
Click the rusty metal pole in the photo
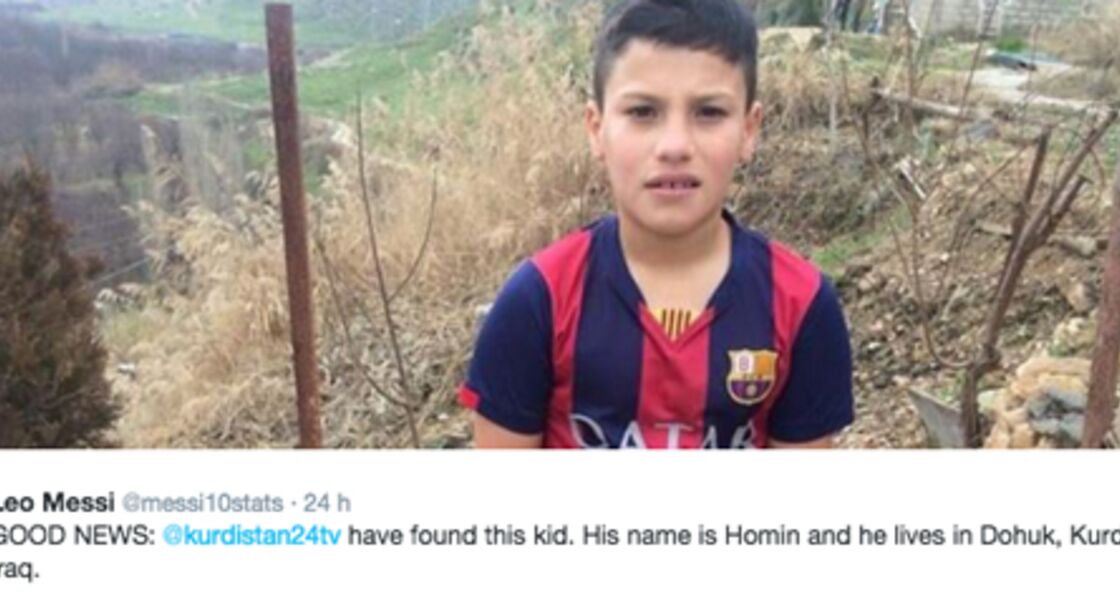(x=293, y=225)
